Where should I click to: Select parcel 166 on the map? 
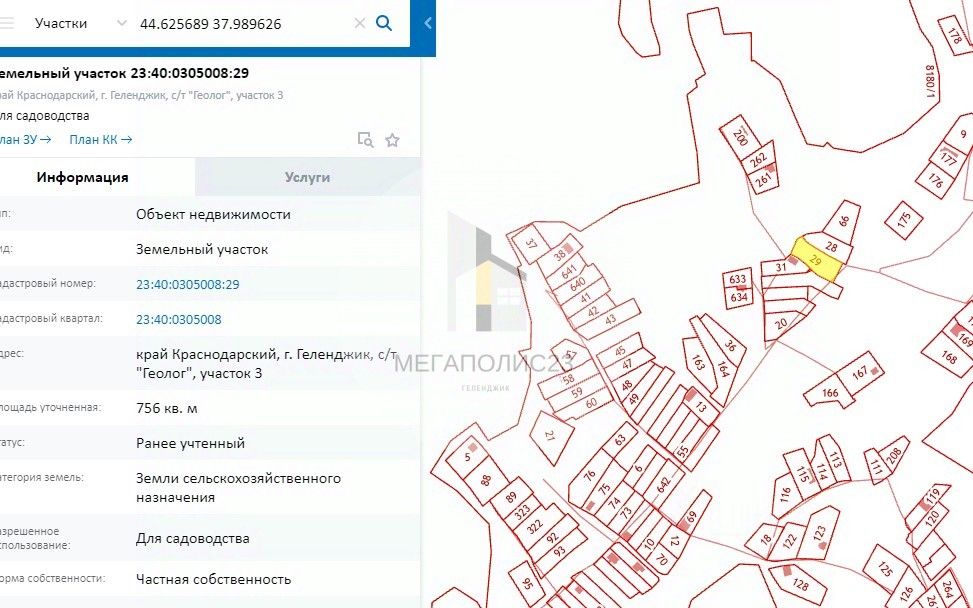(830, 392)
